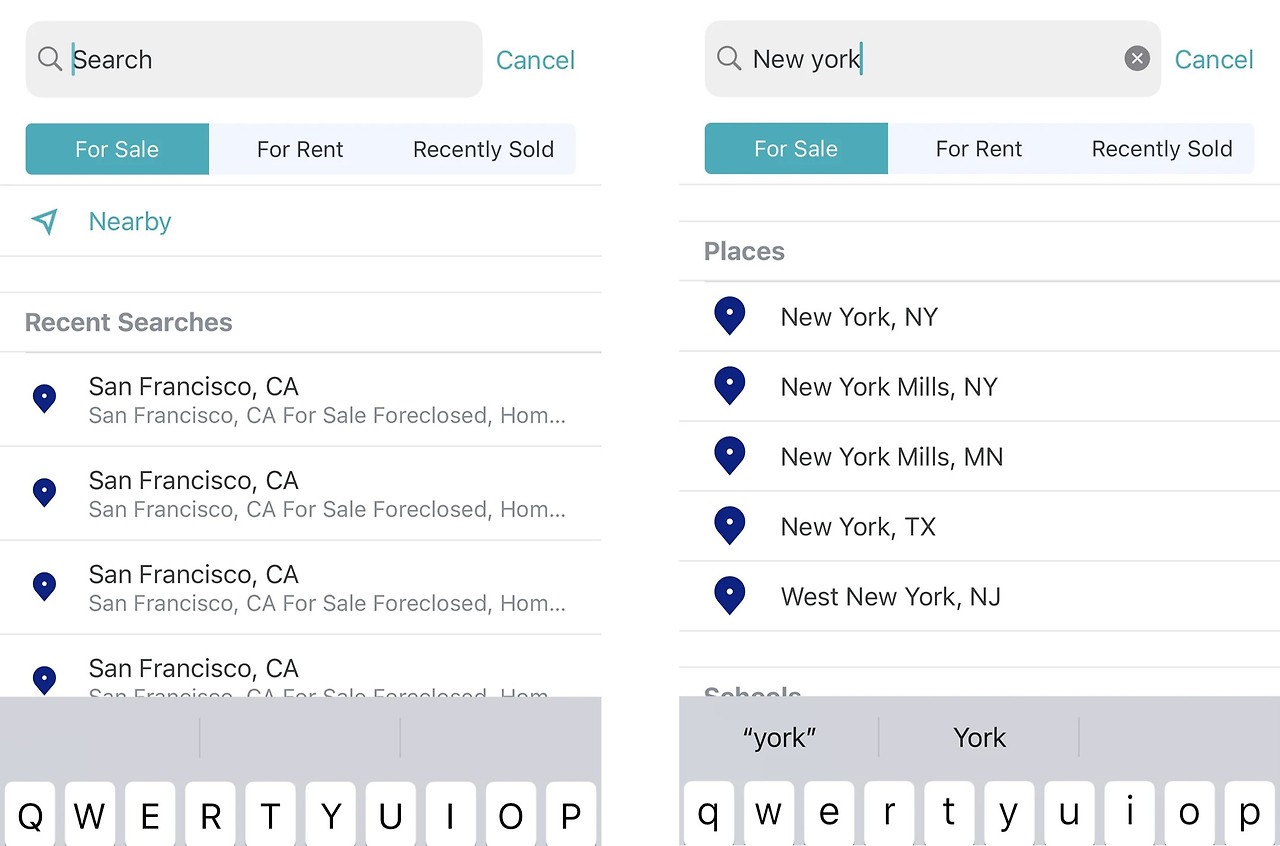Tap pin icon of first San Francisco search
Screen dimensions: 1280x846
[44, 398]
